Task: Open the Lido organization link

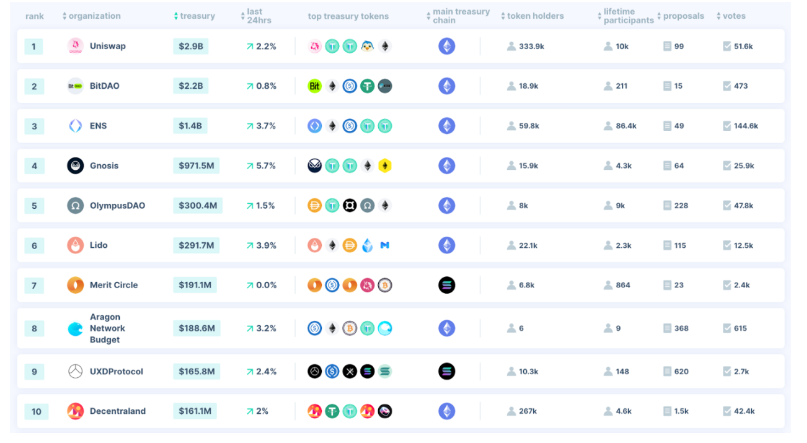Action: click(98, 245)
